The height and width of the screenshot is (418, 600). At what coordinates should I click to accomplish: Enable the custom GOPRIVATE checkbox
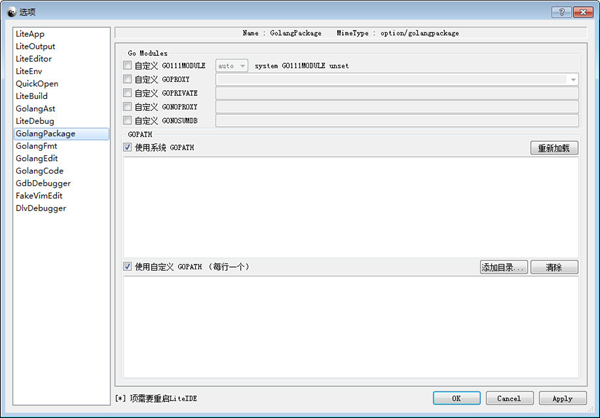point(127,93)
